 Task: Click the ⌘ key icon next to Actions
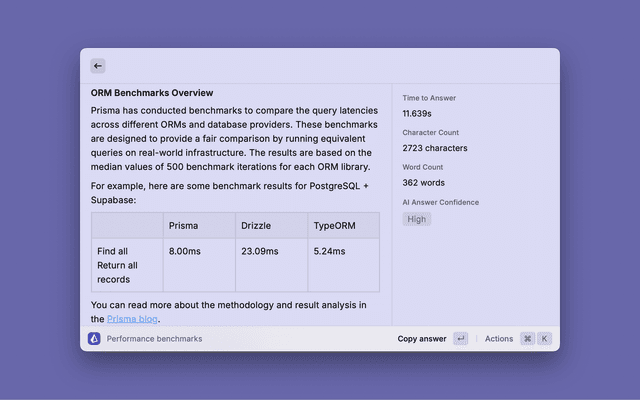pyautogui.click(x=527, y=339)
